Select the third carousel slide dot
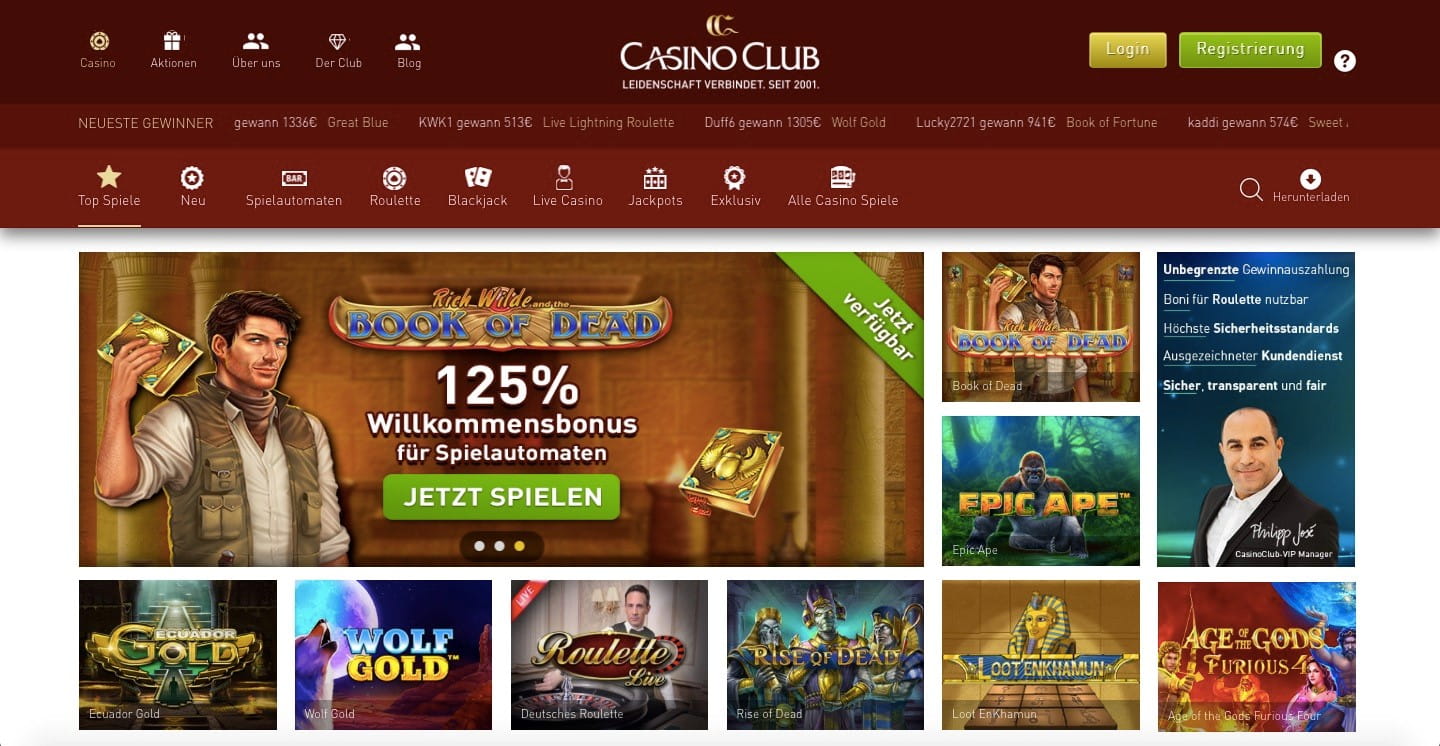The height and width of the screenshot is (746, 1440). tap(519, 546)
